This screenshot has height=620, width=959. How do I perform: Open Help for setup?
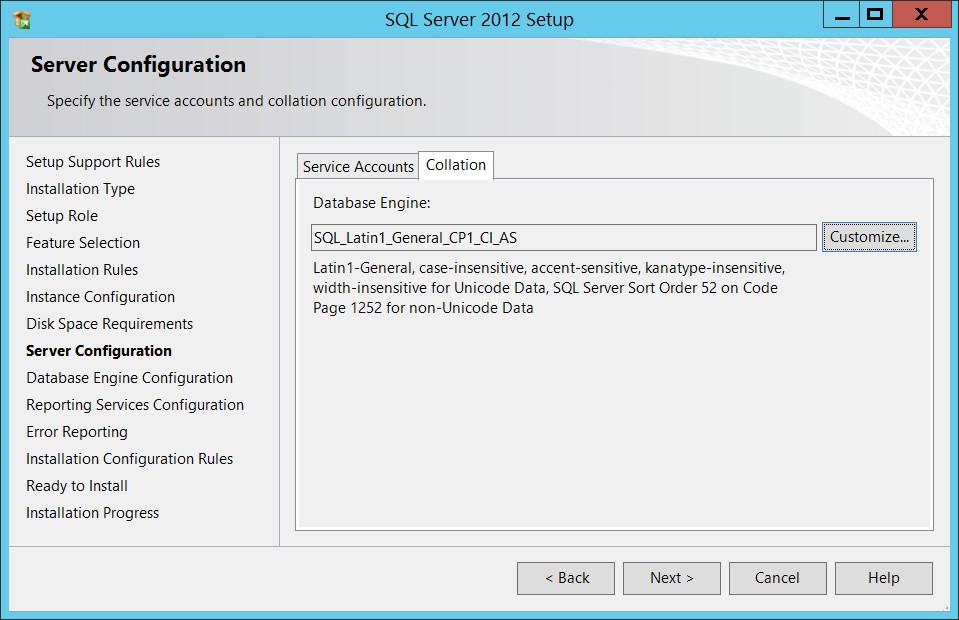pyautogui.click(x=884, y=578)
